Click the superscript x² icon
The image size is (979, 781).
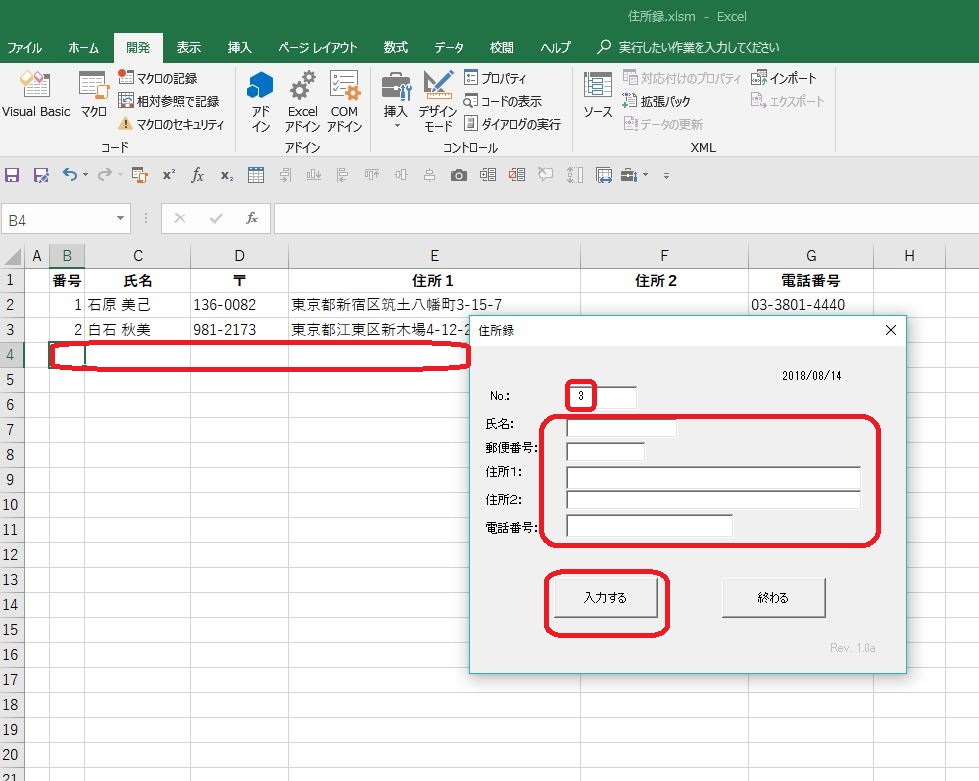pos(169,175)
